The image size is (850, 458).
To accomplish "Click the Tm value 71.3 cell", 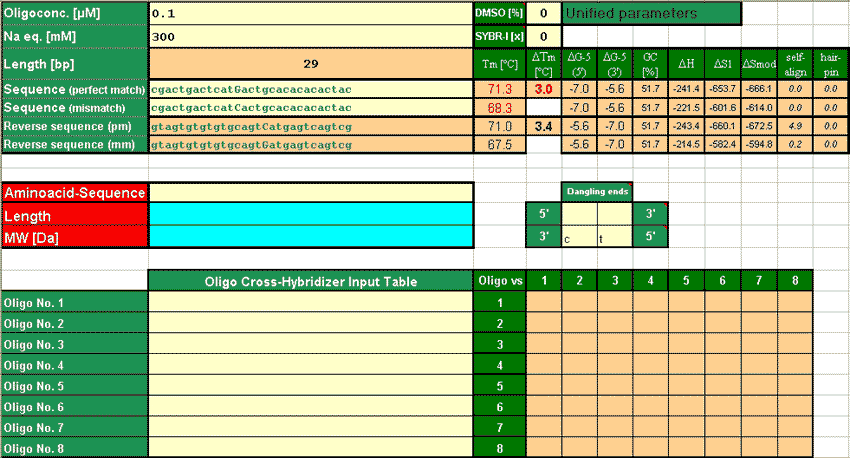I will [x=500, y=90].
